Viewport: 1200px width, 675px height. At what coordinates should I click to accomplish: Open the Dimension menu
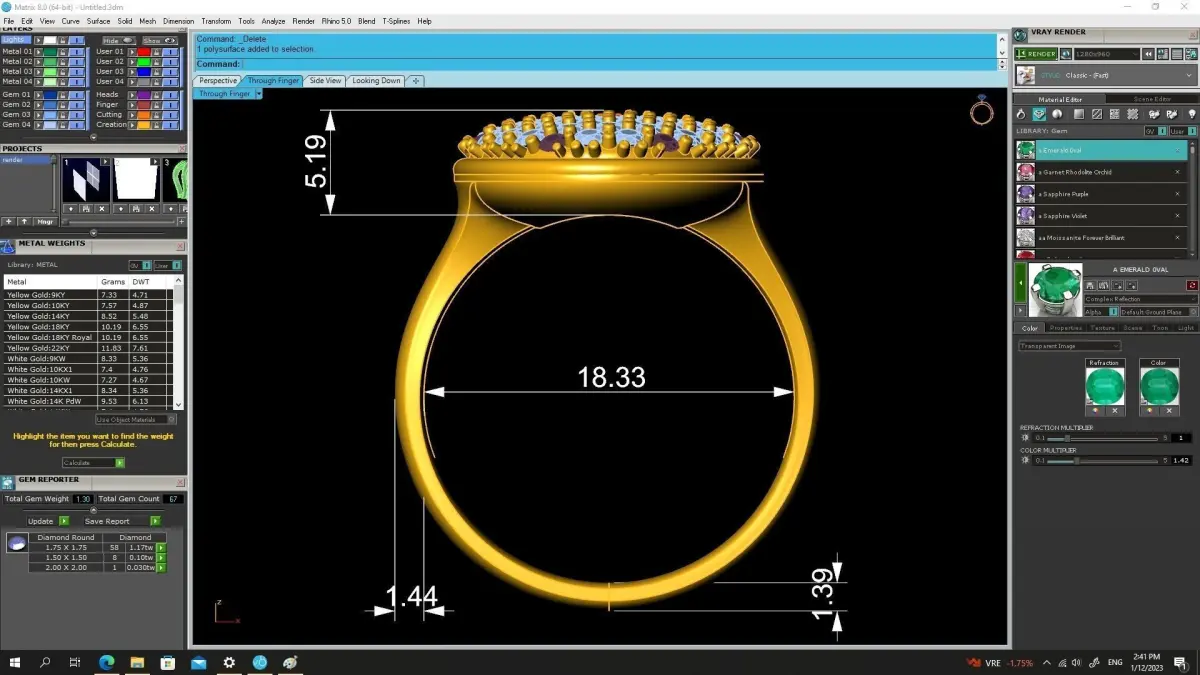click(x=178, y=21)
